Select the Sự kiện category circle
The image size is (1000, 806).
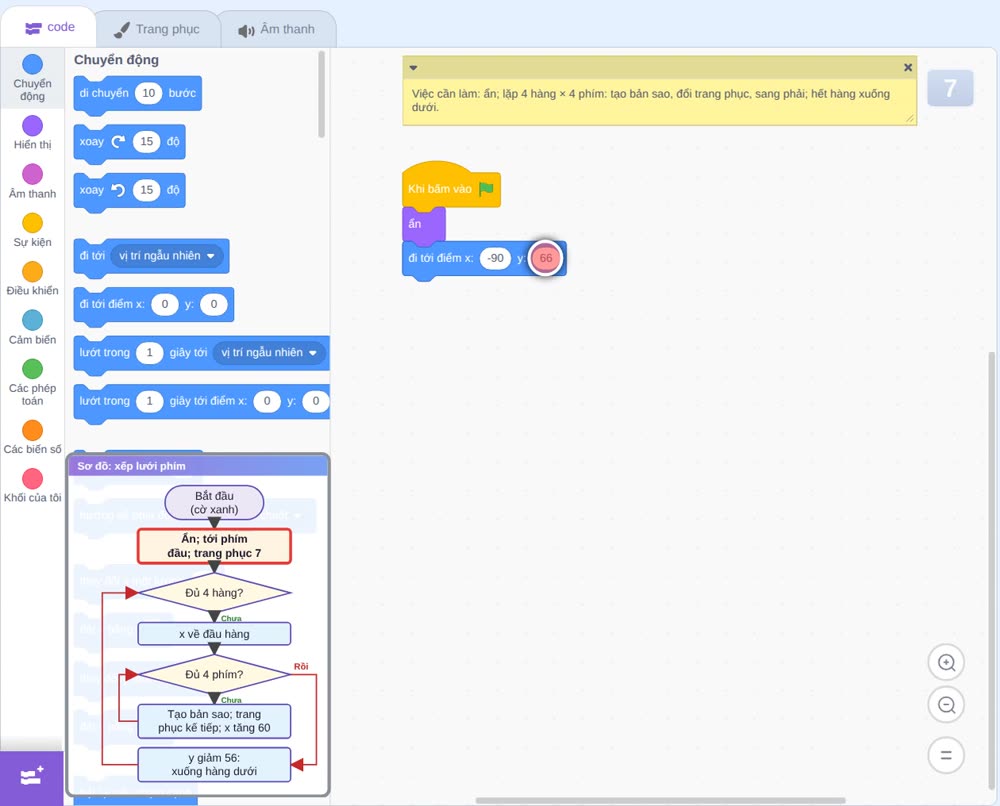point(33,223)
